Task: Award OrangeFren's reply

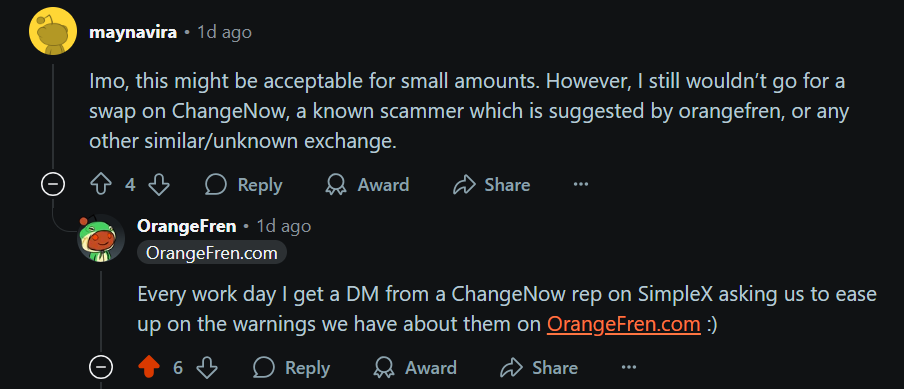Action: pos(415,368)
